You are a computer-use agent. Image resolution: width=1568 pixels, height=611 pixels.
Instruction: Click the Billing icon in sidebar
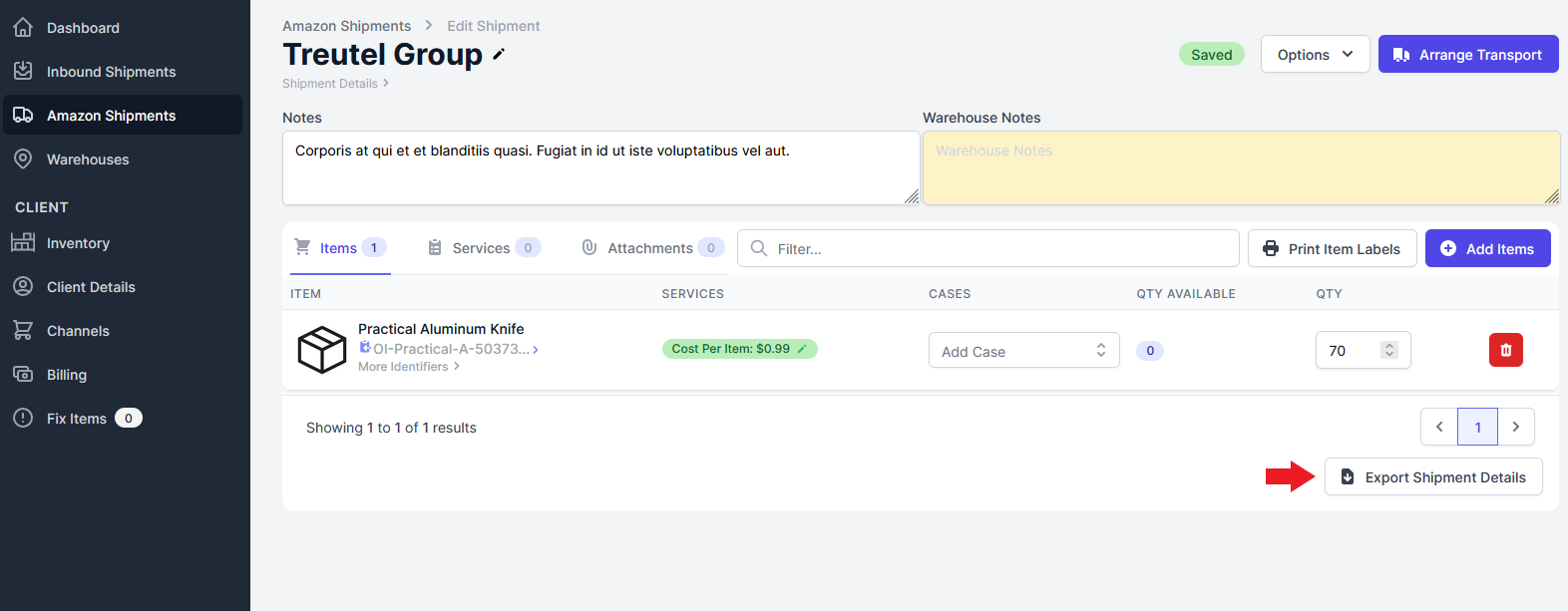click(x=23, y=374)
